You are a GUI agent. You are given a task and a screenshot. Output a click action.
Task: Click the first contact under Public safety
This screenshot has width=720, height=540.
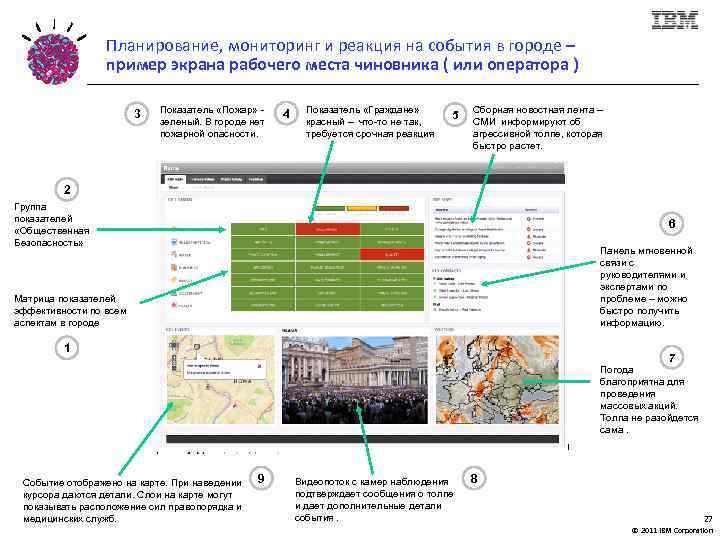pos(457,284)
